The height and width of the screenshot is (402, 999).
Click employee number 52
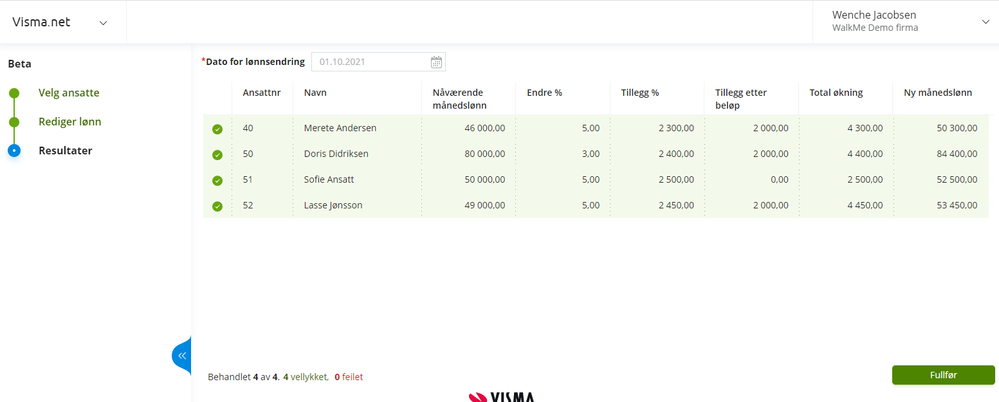click(248, 205)
